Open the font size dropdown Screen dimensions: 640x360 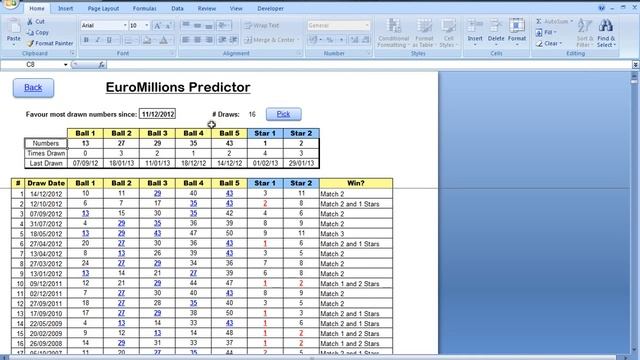pyautogui.click(x=147, y=25)
